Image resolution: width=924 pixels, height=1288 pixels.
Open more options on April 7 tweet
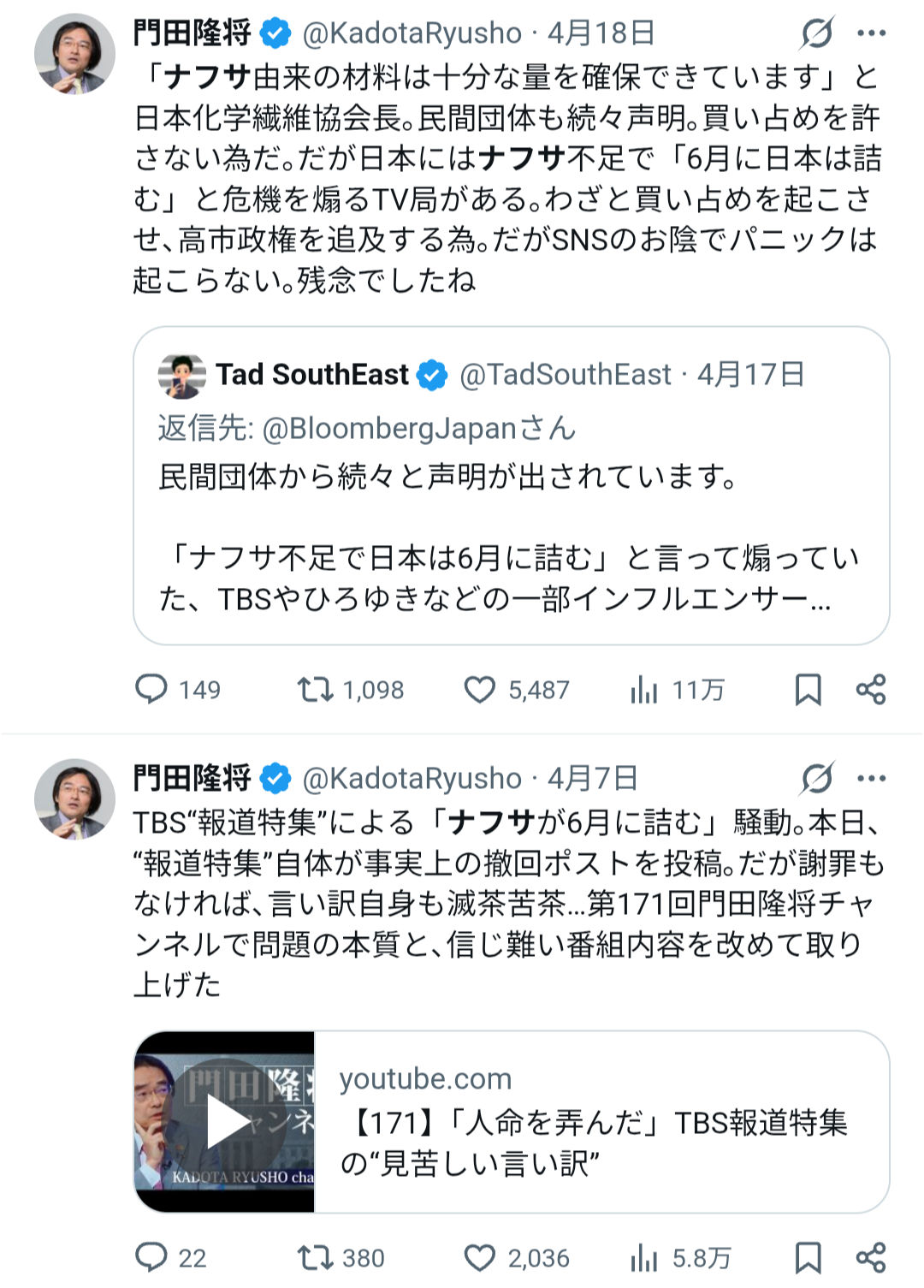871,779
